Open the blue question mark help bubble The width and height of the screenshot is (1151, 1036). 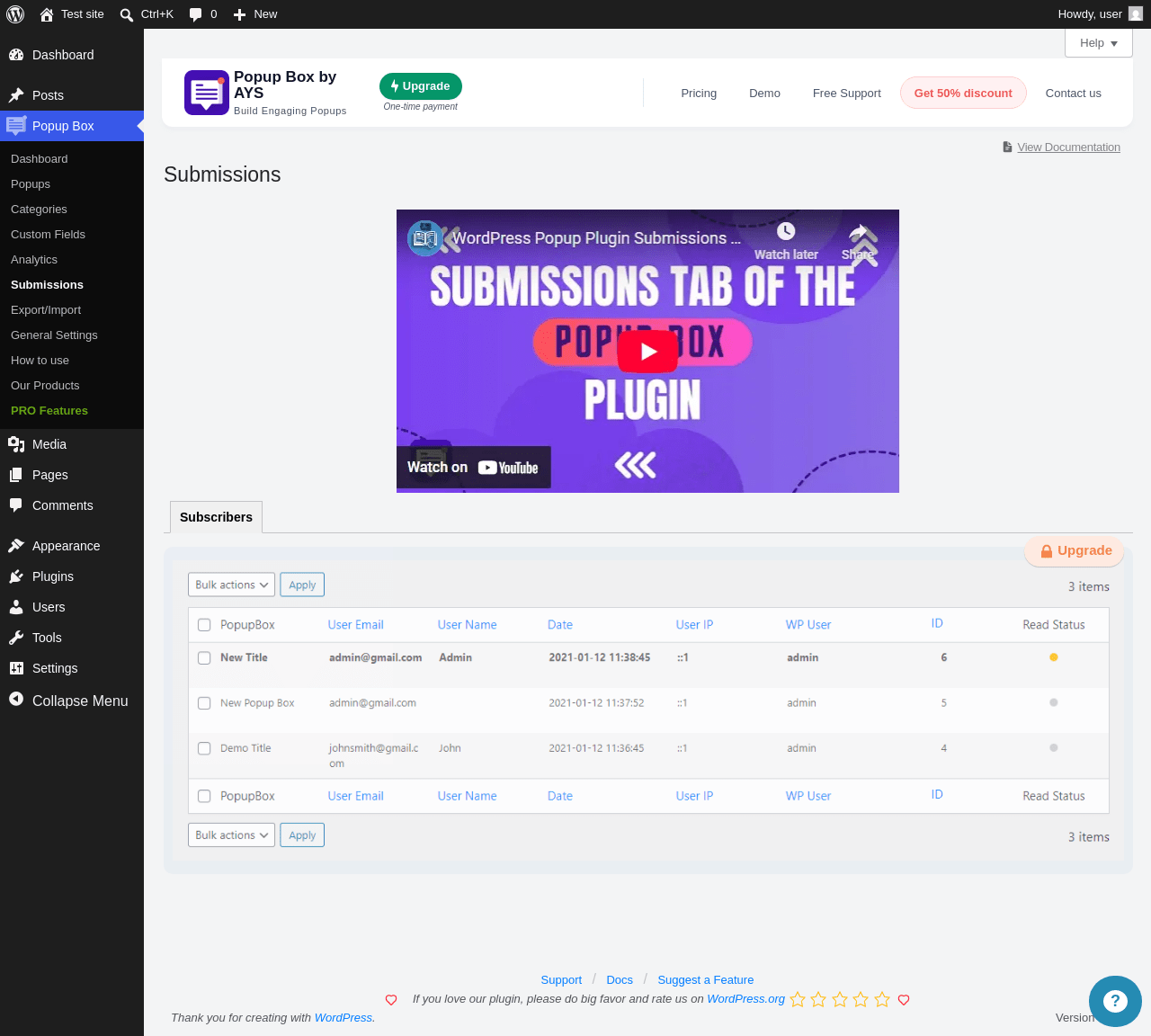coord(1115,1001)
